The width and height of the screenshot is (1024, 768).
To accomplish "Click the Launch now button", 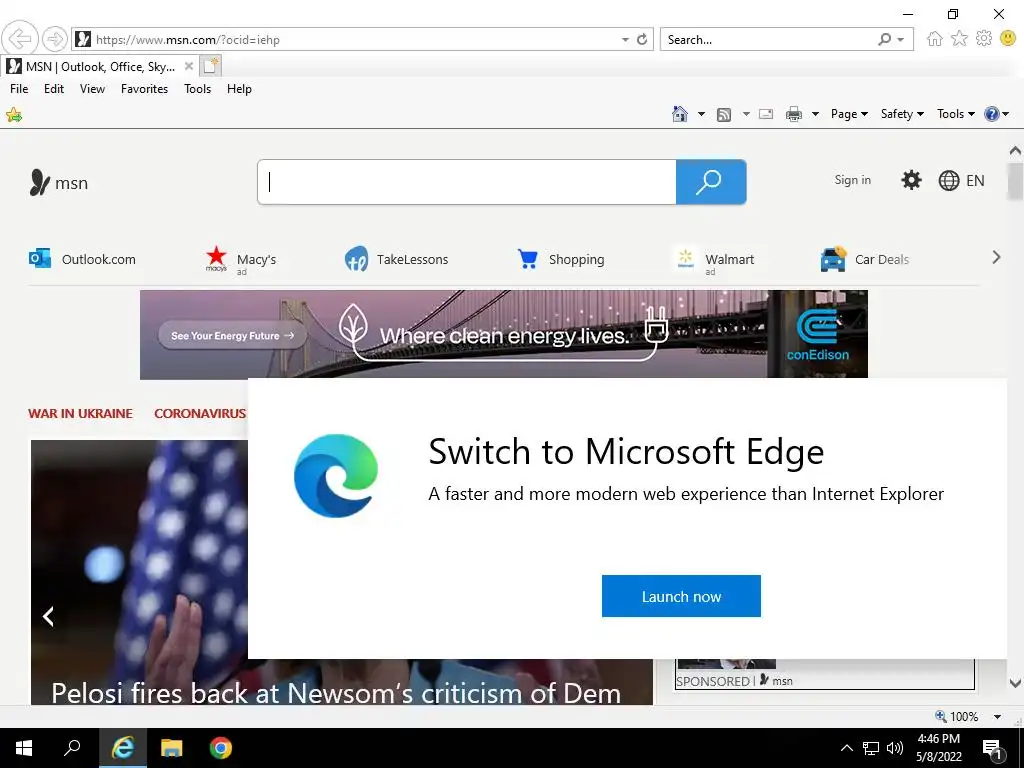I will (681, 596).
